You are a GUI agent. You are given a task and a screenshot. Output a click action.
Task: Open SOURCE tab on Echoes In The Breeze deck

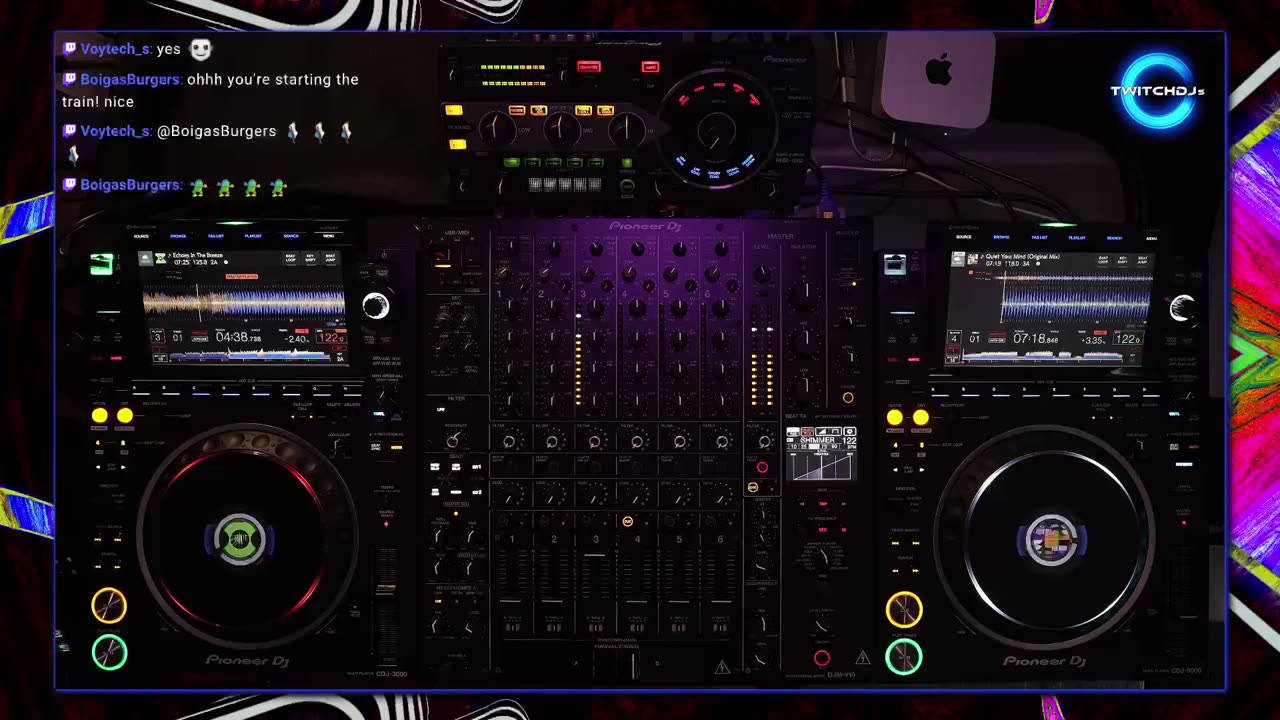click(141, 236)
